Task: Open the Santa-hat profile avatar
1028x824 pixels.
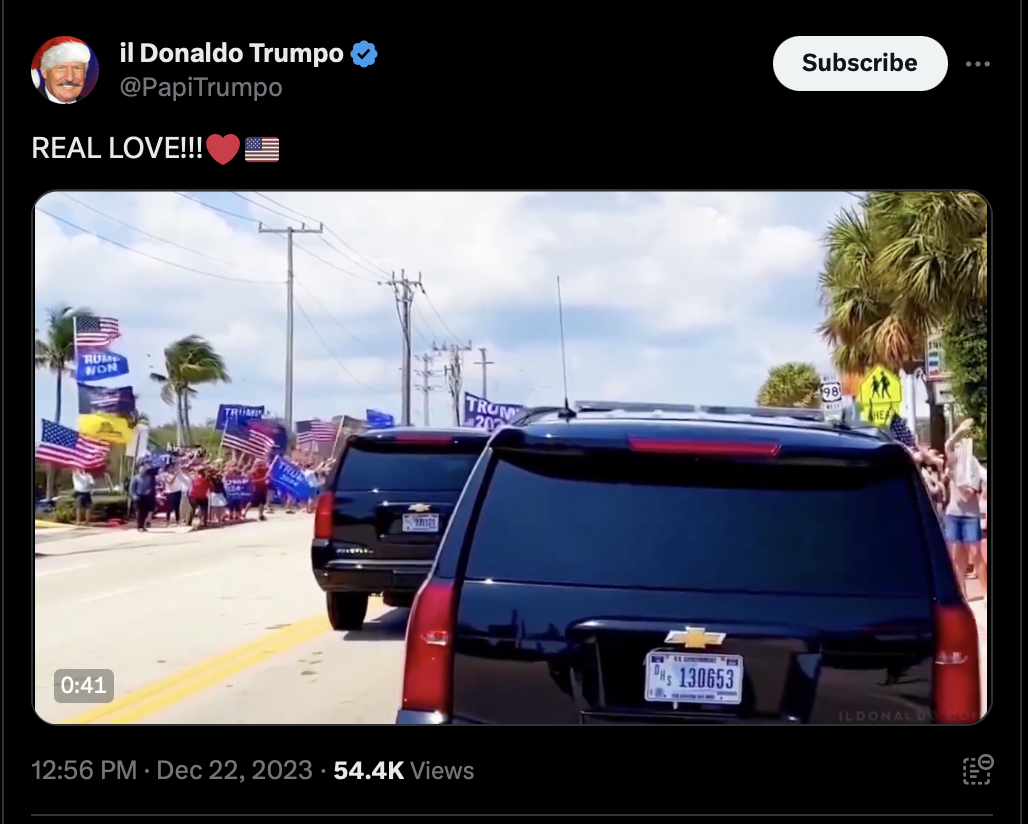Action: tap(65, 69)
